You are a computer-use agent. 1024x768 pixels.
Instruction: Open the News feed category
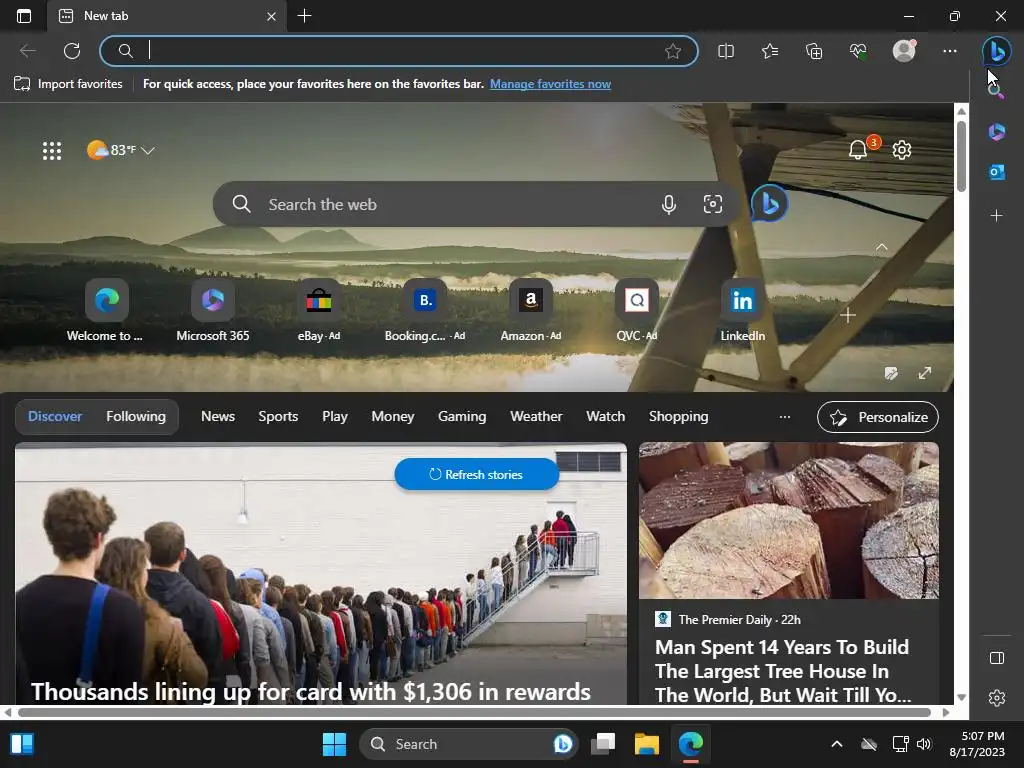point(217,417)
